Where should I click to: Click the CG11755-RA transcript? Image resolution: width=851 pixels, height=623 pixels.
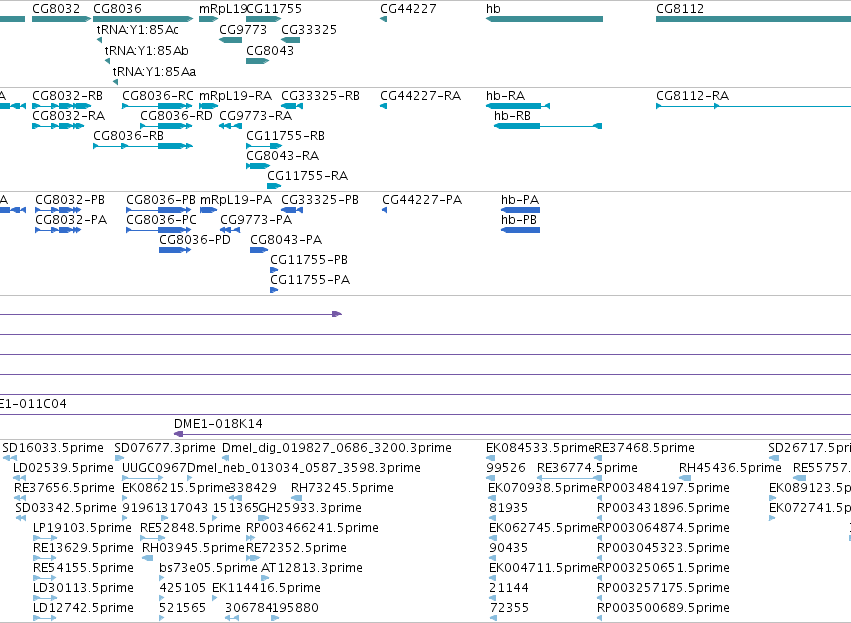click(274, 186)
